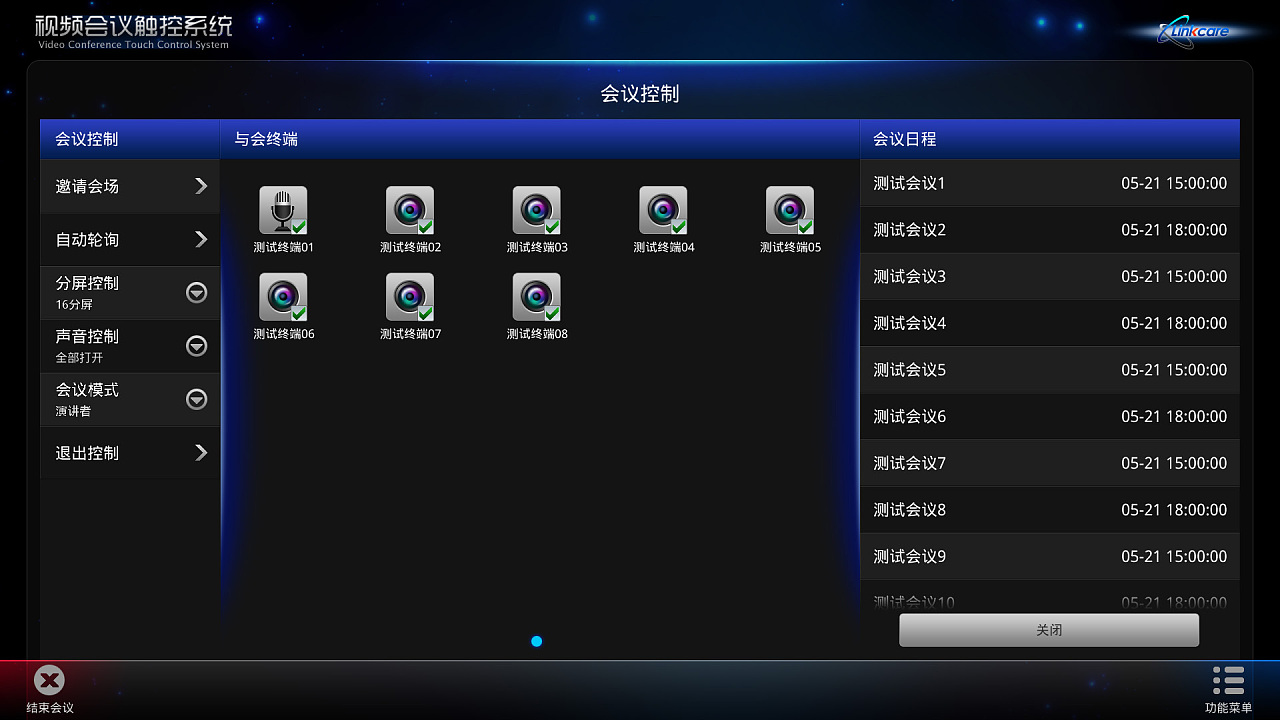Screen dimensions: 1280x720
Task: Click 测试会议2 time 05-21 18:00:00
Action: pyautogui.click(x=1174, y=230)
